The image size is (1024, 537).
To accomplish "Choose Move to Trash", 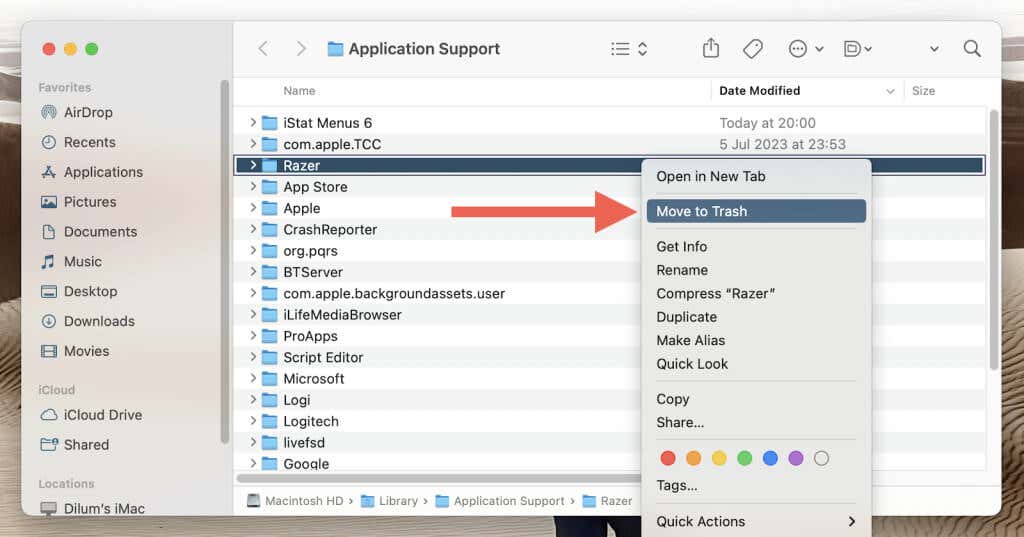I will coord(756,211).
